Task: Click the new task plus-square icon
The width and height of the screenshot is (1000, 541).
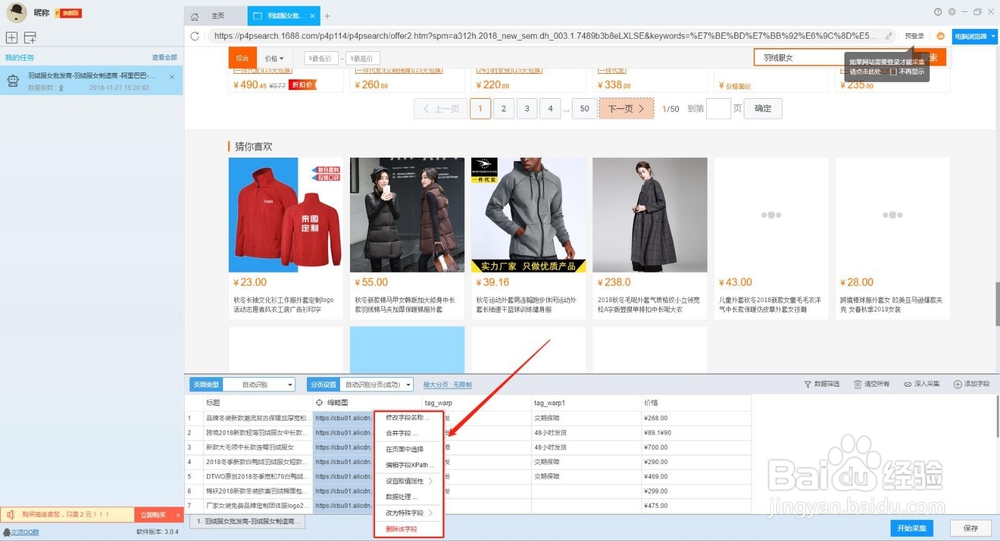Action: click(11, 38)
